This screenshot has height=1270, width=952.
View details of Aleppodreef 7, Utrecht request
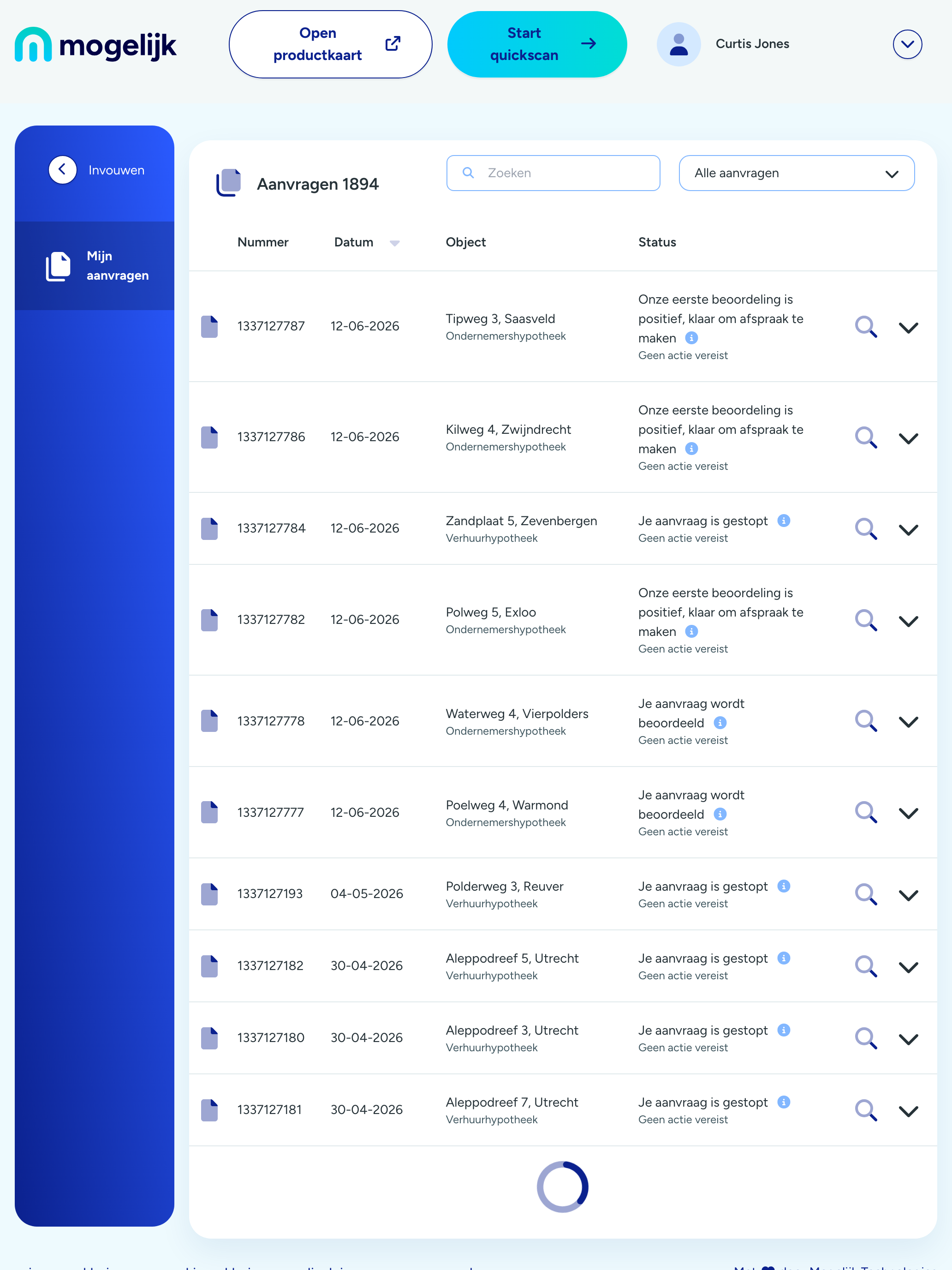866,1110
